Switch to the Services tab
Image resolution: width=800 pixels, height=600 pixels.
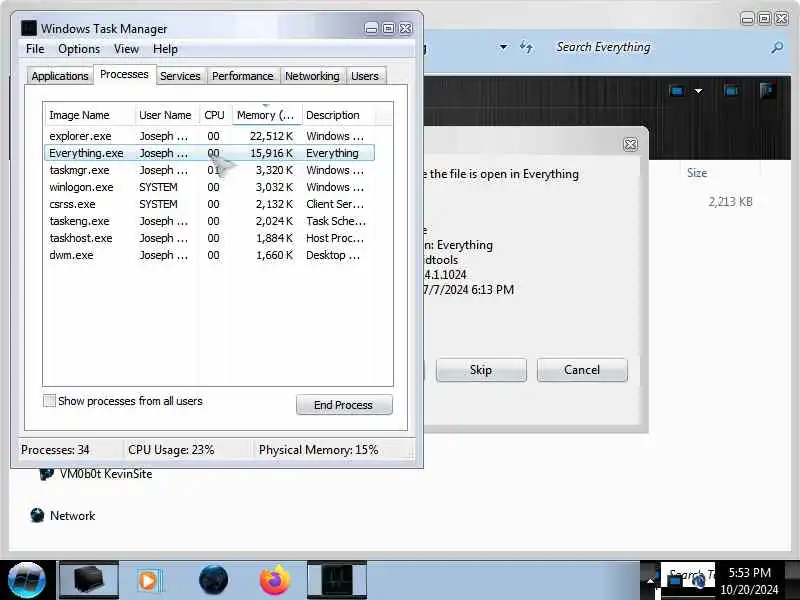tap(180, 76)
